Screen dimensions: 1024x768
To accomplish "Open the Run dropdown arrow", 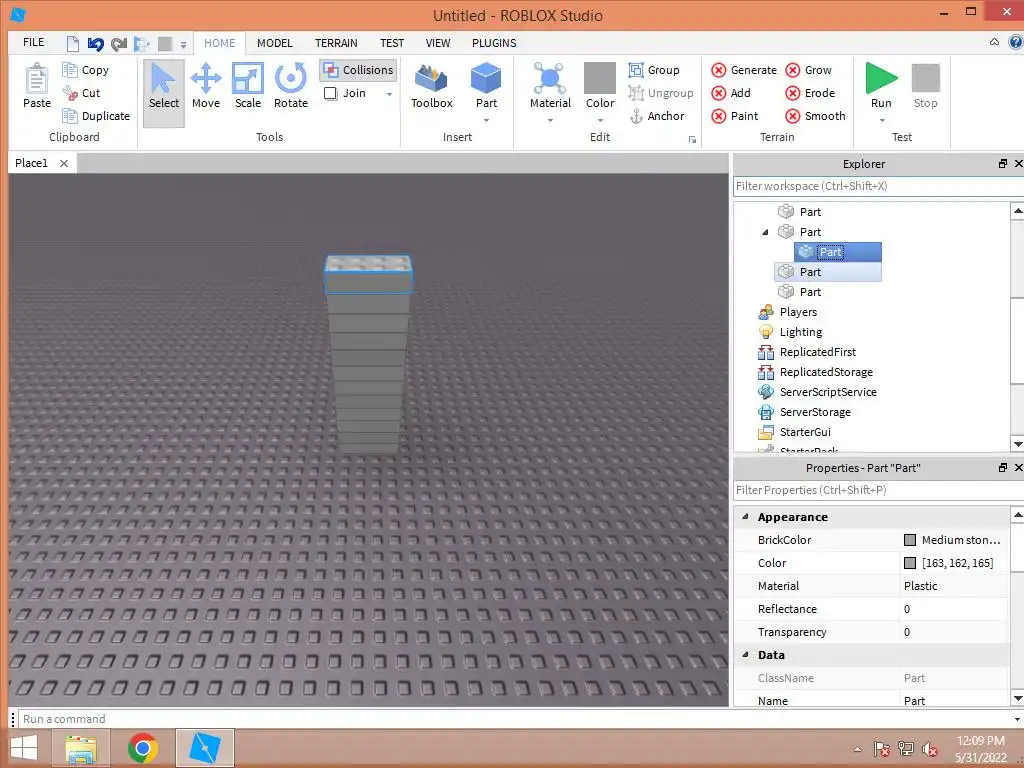I will [x=882, y=120].
